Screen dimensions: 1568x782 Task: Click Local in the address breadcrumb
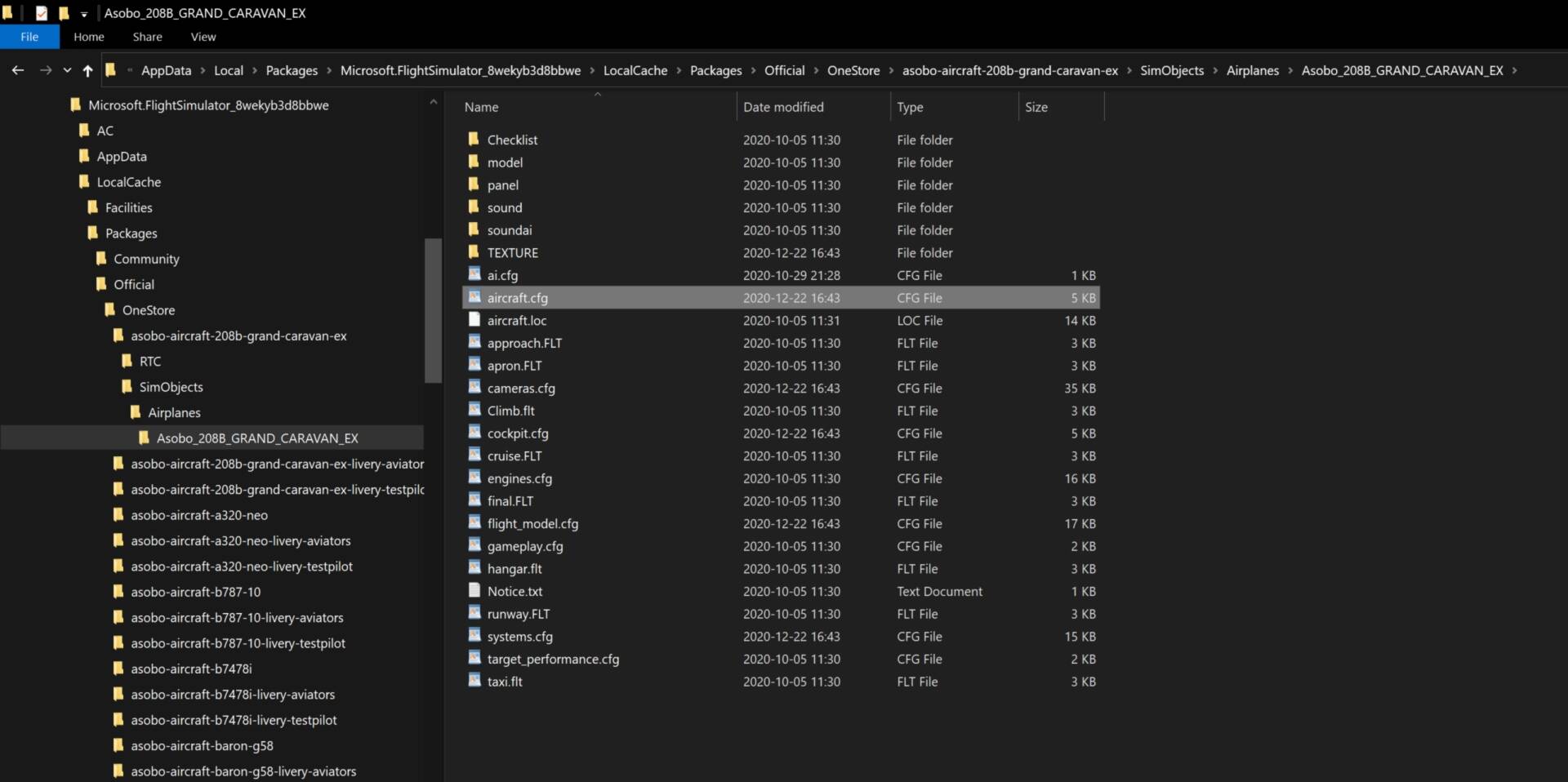(229, 70)
